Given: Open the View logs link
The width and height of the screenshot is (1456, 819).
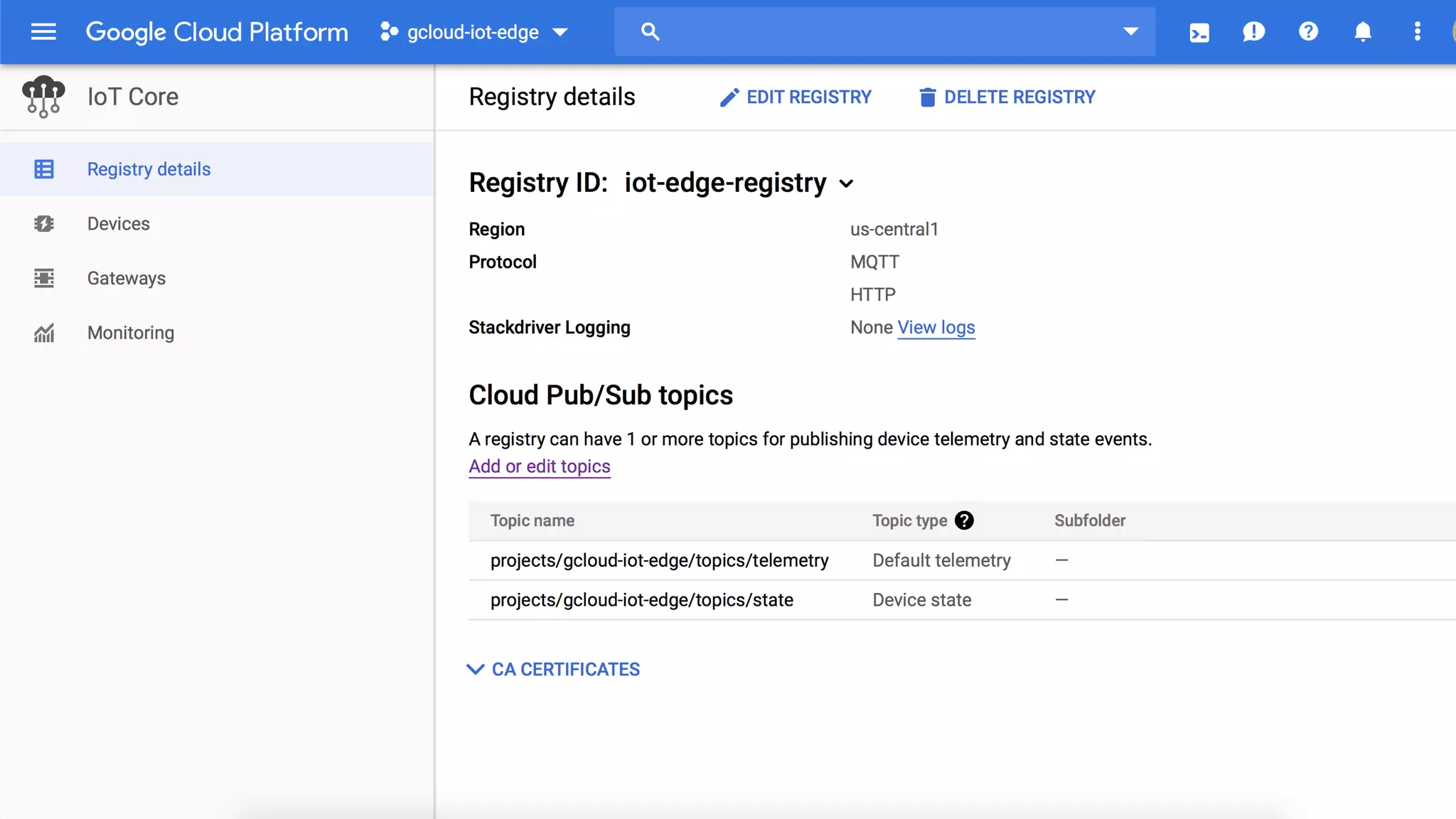Looking at the screenshot, I should coord(936,327).
